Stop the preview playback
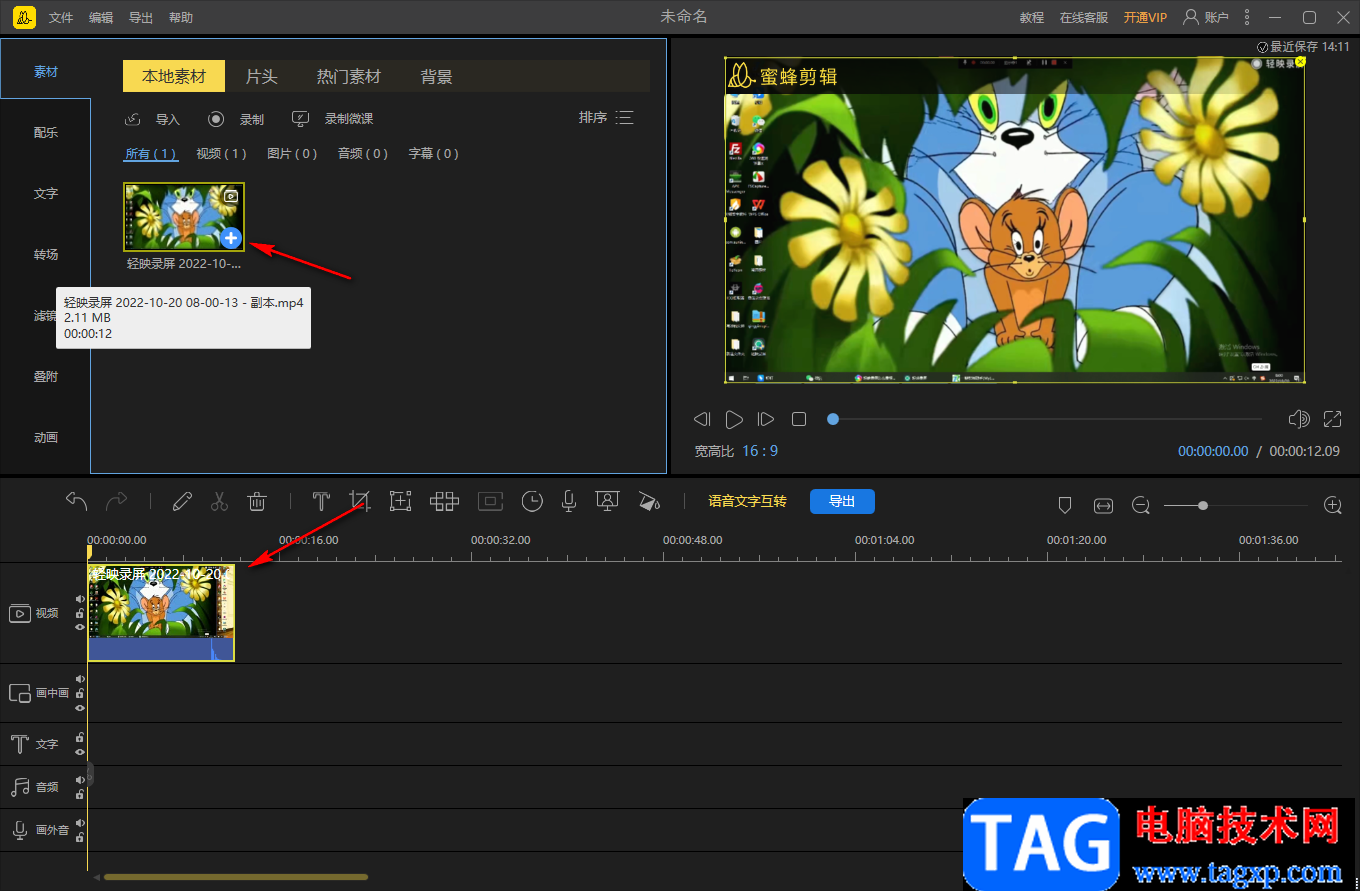This screenshot has height=891, width=1360. pos(799,419)
